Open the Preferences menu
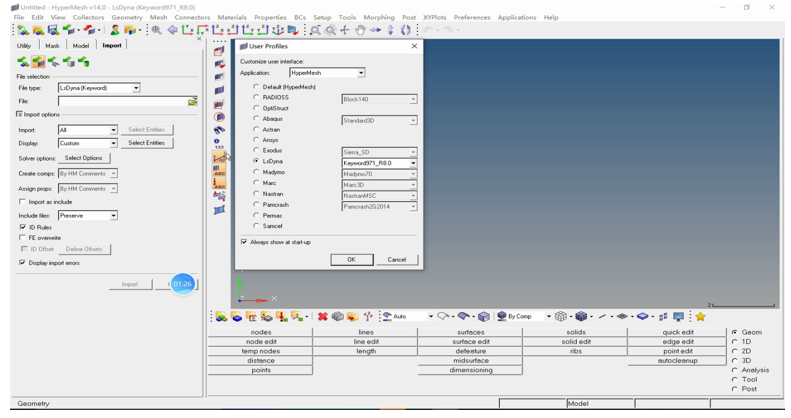 tap(472, 17)
